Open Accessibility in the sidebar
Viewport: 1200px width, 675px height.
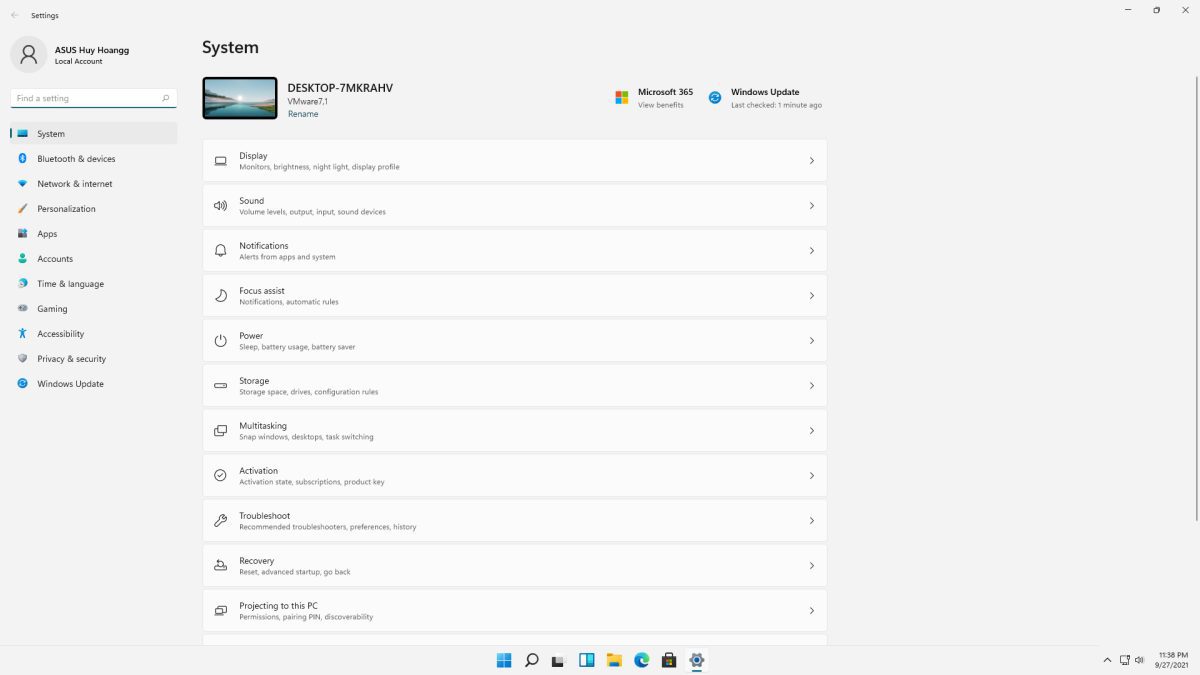pyautogui.click(x=94, y=334)
